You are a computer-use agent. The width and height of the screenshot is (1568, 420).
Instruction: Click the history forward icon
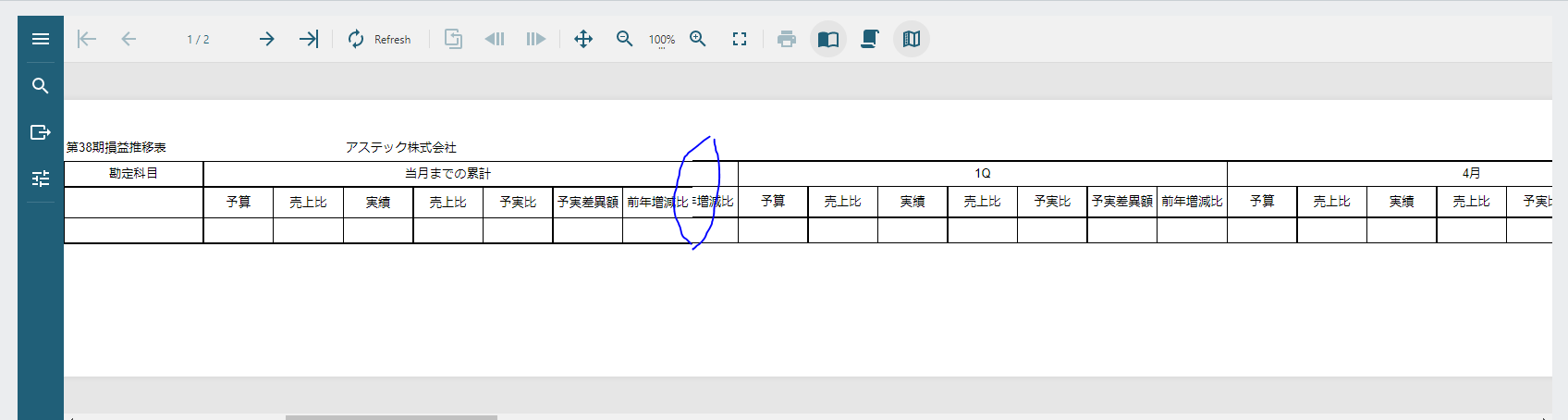(536, 39)
